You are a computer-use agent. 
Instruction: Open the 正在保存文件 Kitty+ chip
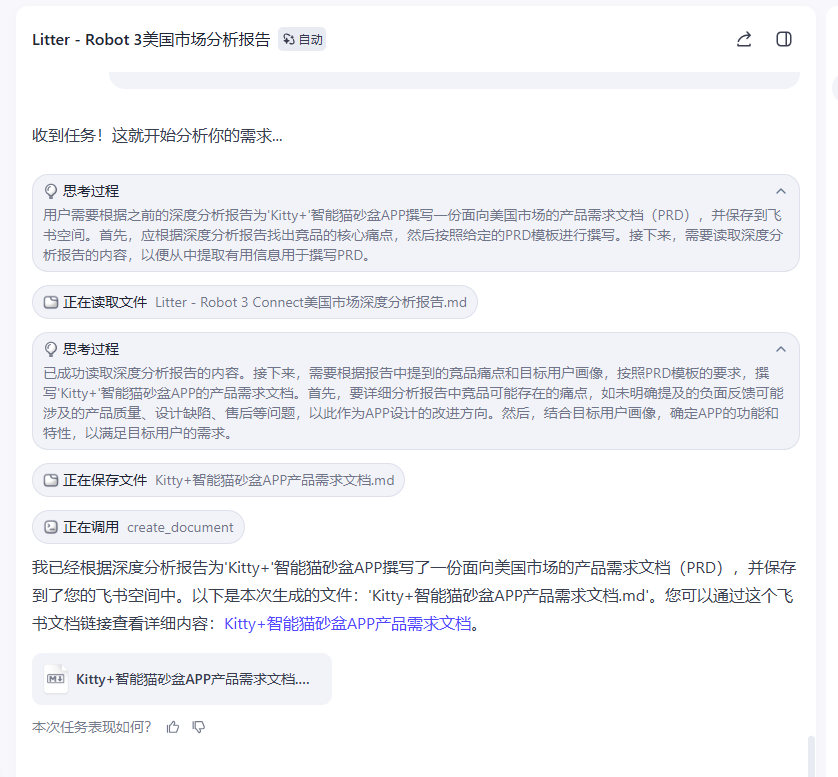pos(219,480)
